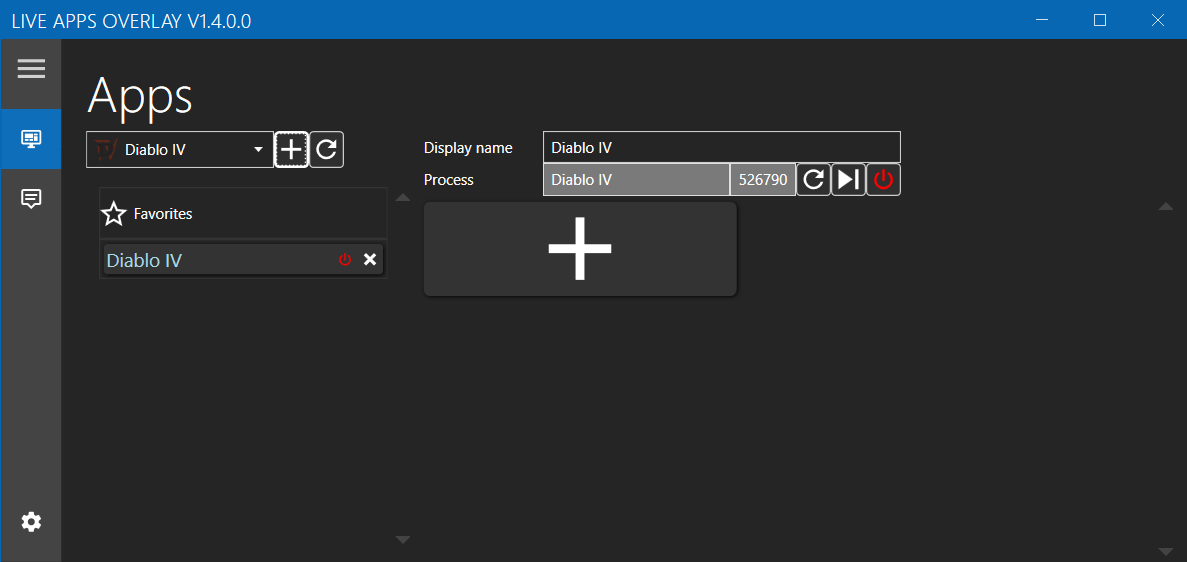Switch to the Apps monitor sidebar tab
The width and height of the screenshot is (1187, 562).
[31, 139]
